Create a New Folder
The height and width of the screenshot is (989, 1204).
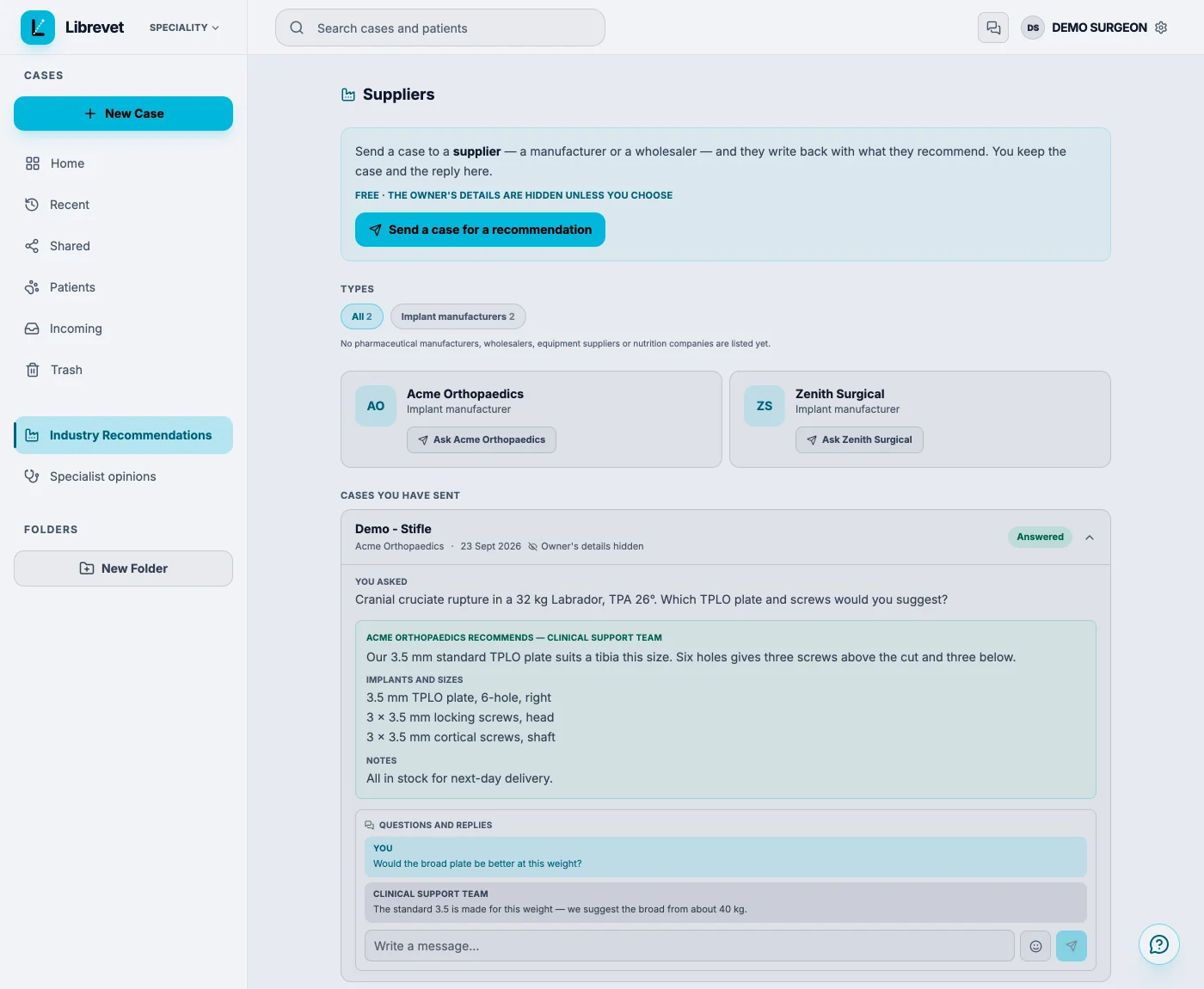click(x=123, y=568)
